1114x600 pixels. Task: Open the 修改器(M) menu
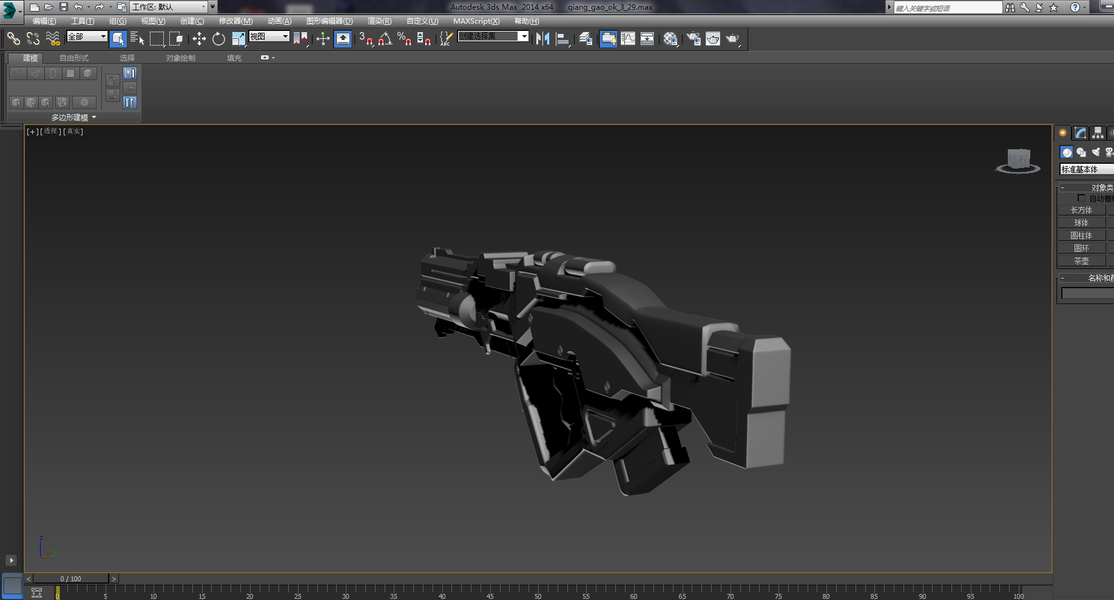[236, 21]
